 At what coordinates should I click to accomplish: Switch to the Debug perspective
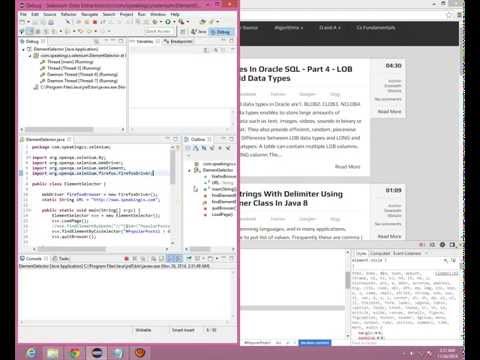[x=220, y=32]
